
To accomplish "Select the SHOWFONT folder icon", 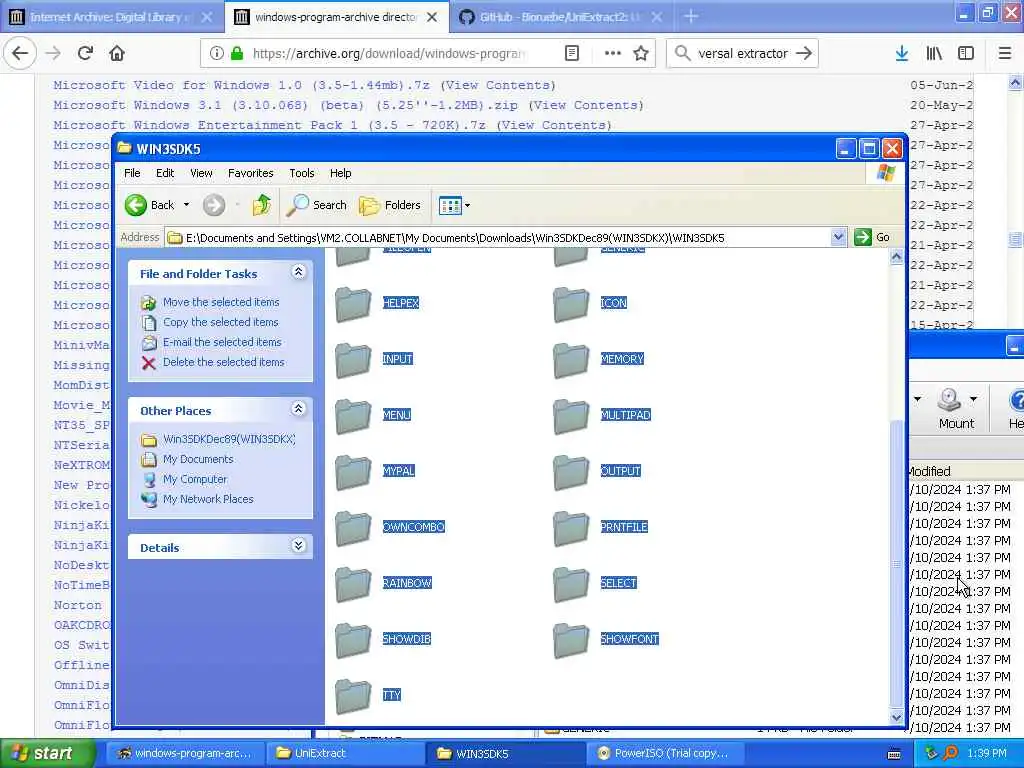I will coord(571,639).
